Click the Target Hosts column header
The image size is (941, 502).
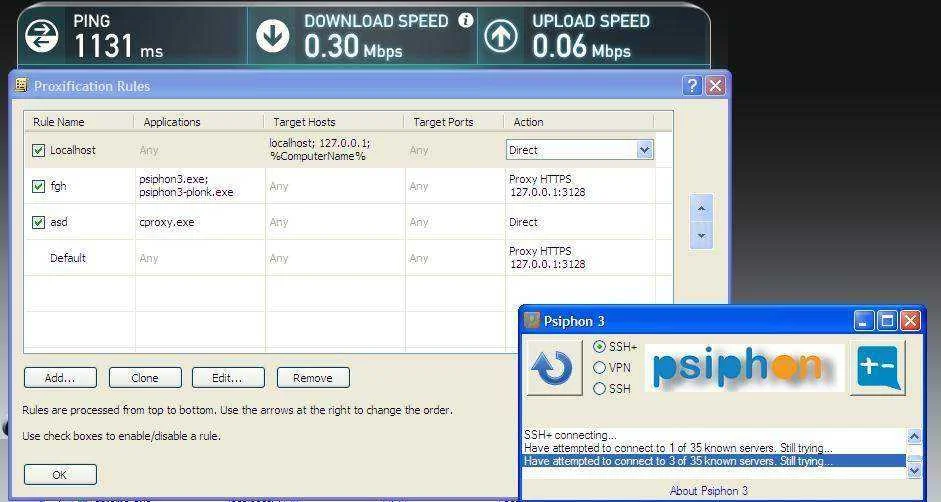(334, 121)
